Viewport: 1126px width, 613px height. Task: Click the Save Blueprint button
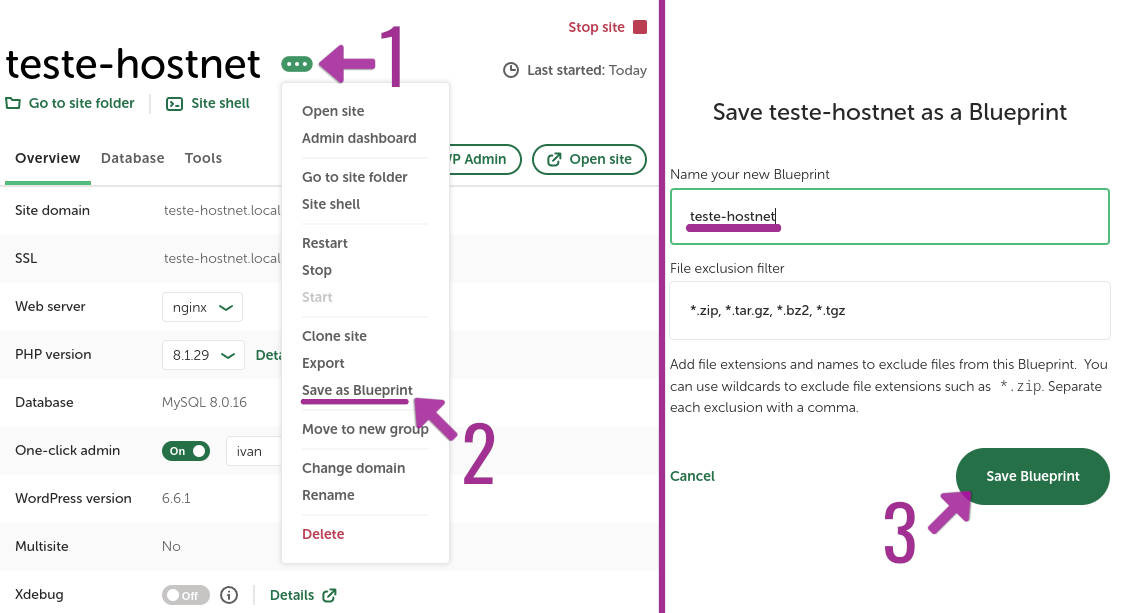click(x=1033, y=477)
